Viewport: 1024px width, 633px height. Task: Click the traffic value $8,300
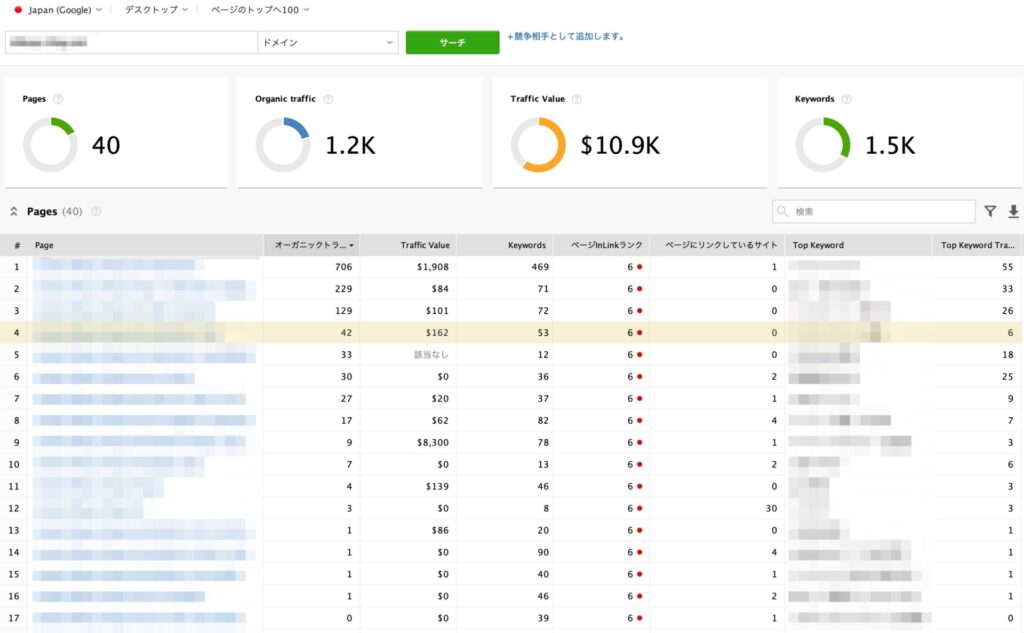coord(433,442)
